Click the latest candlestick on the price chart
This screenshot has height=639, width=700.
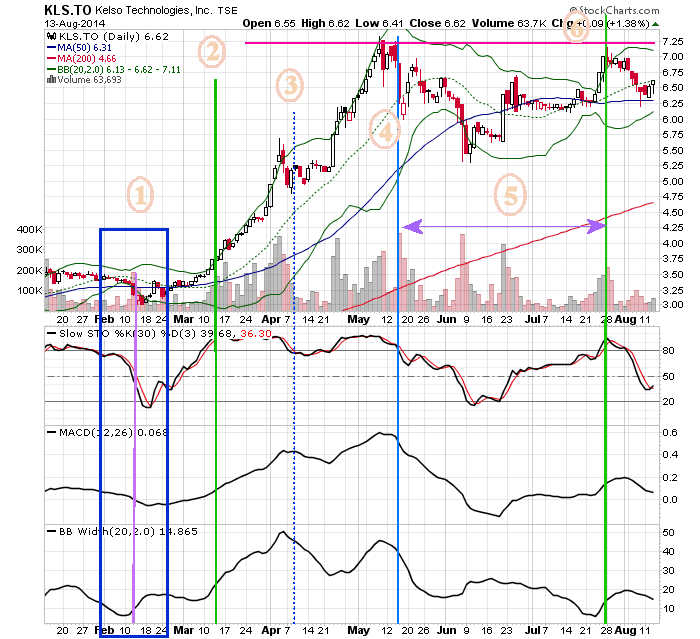tap(653, 88)
